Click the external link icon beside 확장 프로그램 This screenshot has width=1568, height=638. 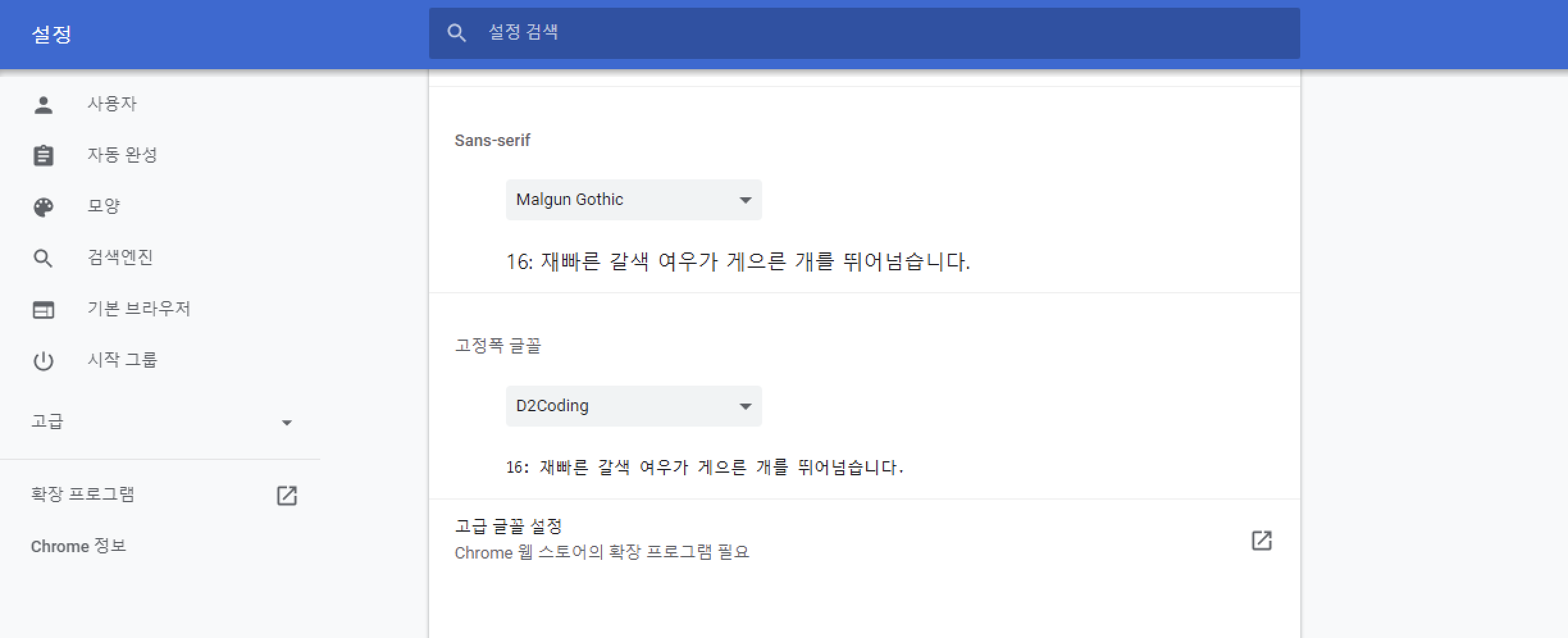286,495
